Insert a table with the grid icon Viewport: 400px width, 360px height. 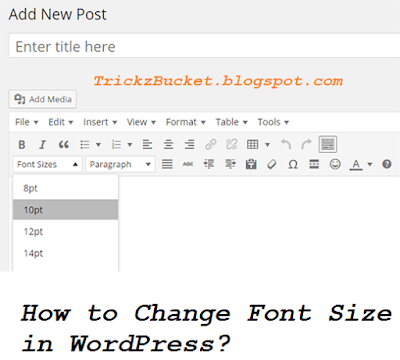tap(252, 145)
